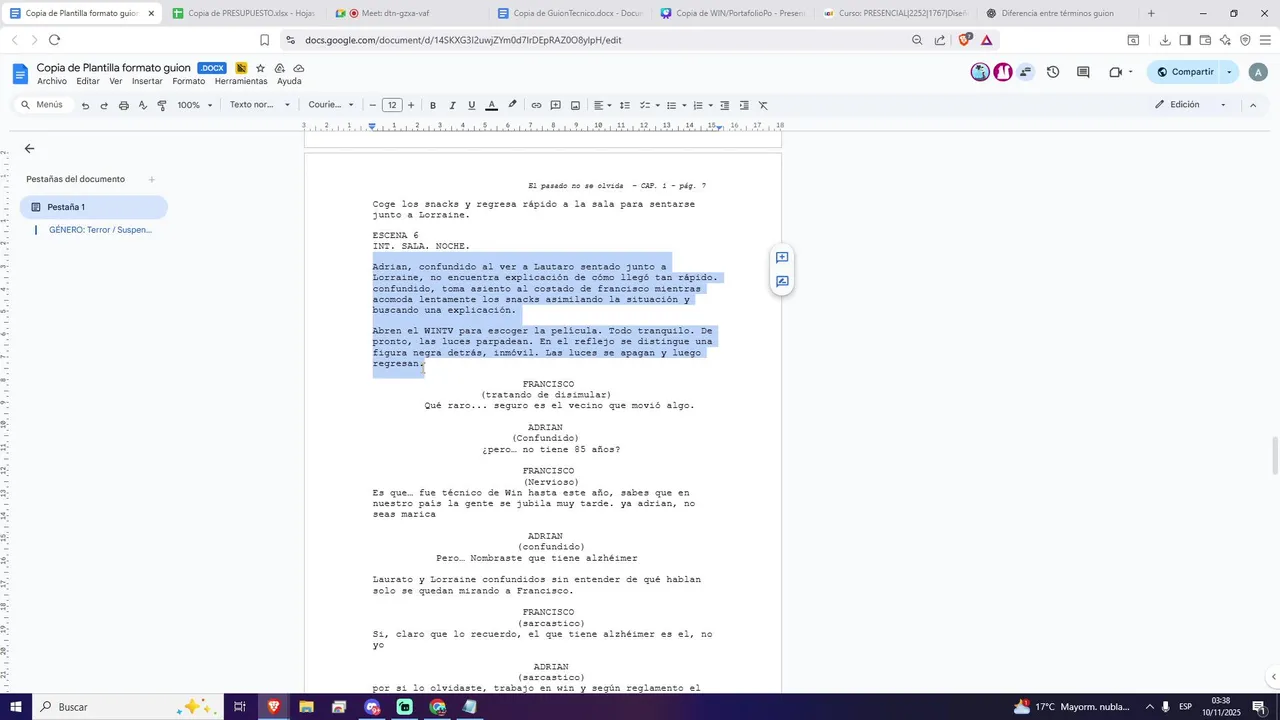Star this document
The height and width of the screenshot is (720, 1280).
[261, 68]
